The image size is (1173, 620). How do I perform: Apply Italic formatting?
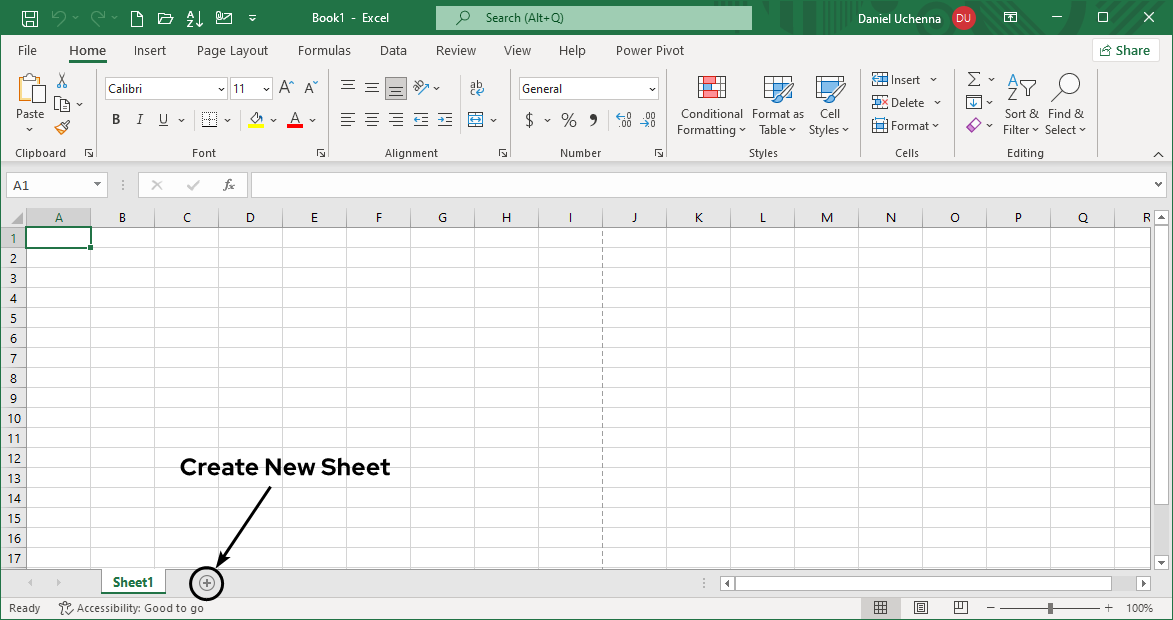139,119
